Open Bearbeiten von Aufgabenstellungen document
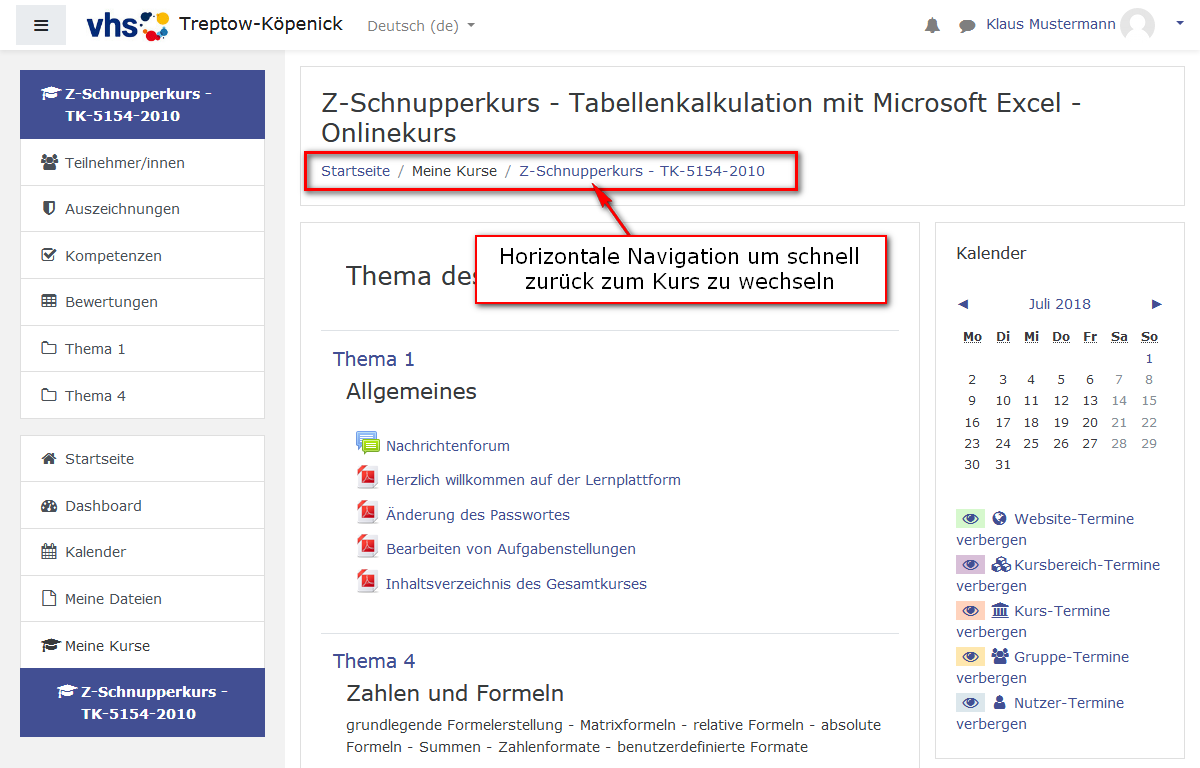Image resolution: width=1200 pixels, height=768 pixels. (511, 549)
